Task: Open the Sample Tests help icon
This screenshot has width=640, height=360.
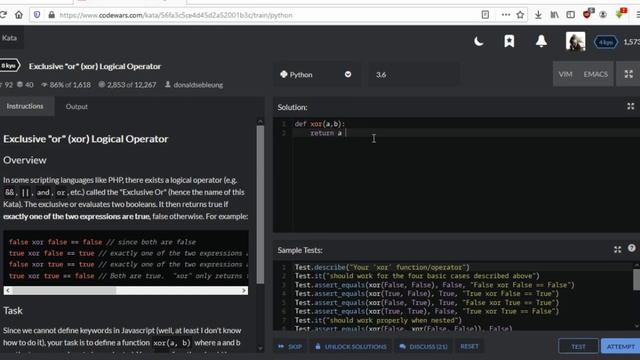Action: pyautogui.click(x=631, y=248)
